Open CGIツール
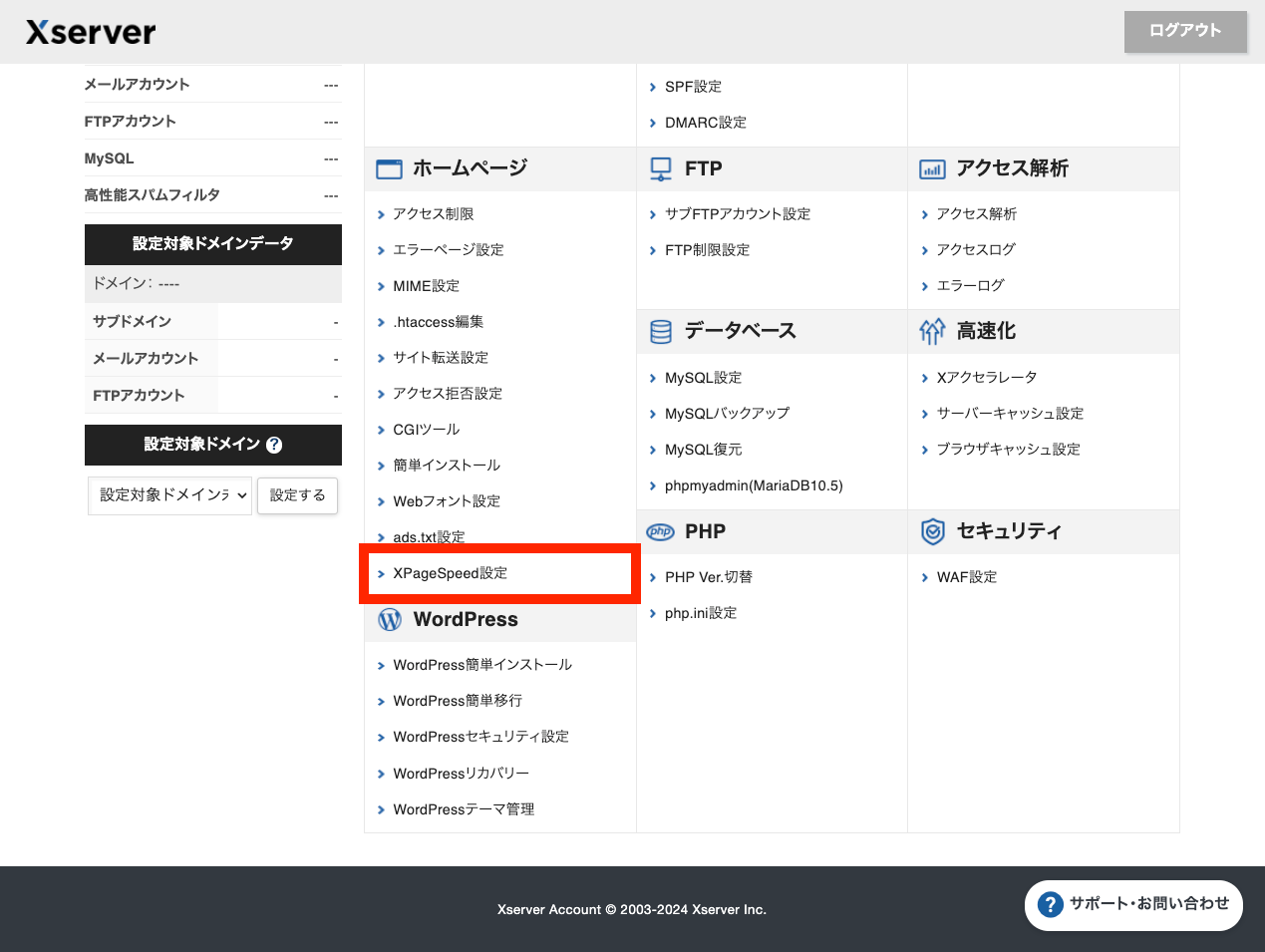The image size is (1265, 952). (x=427, y=430)
